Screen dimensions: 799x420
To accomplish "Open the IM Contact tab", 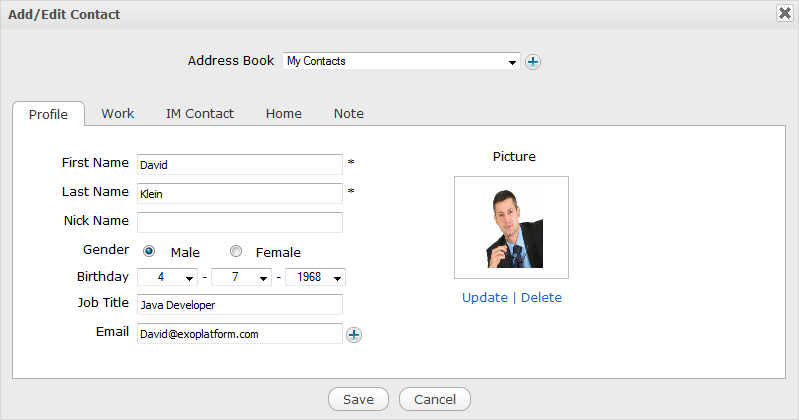I will click(x=200, y=114).
